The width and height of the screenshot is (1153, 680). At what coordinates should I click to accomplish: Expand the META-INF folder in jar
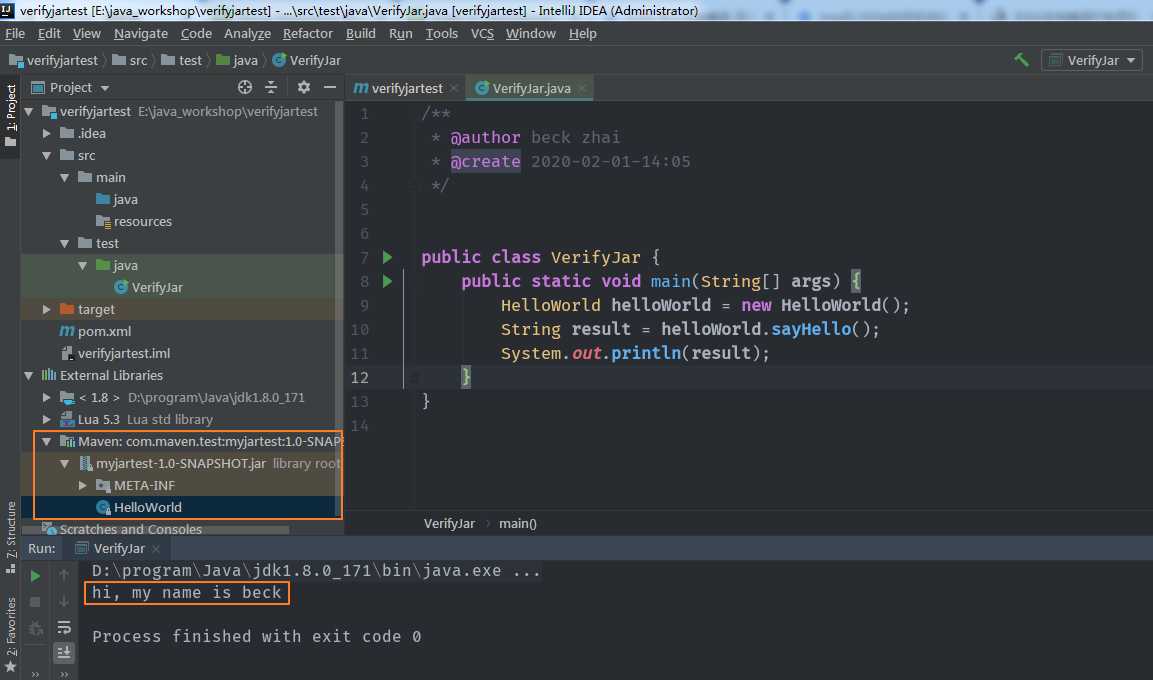coord(82,485)
